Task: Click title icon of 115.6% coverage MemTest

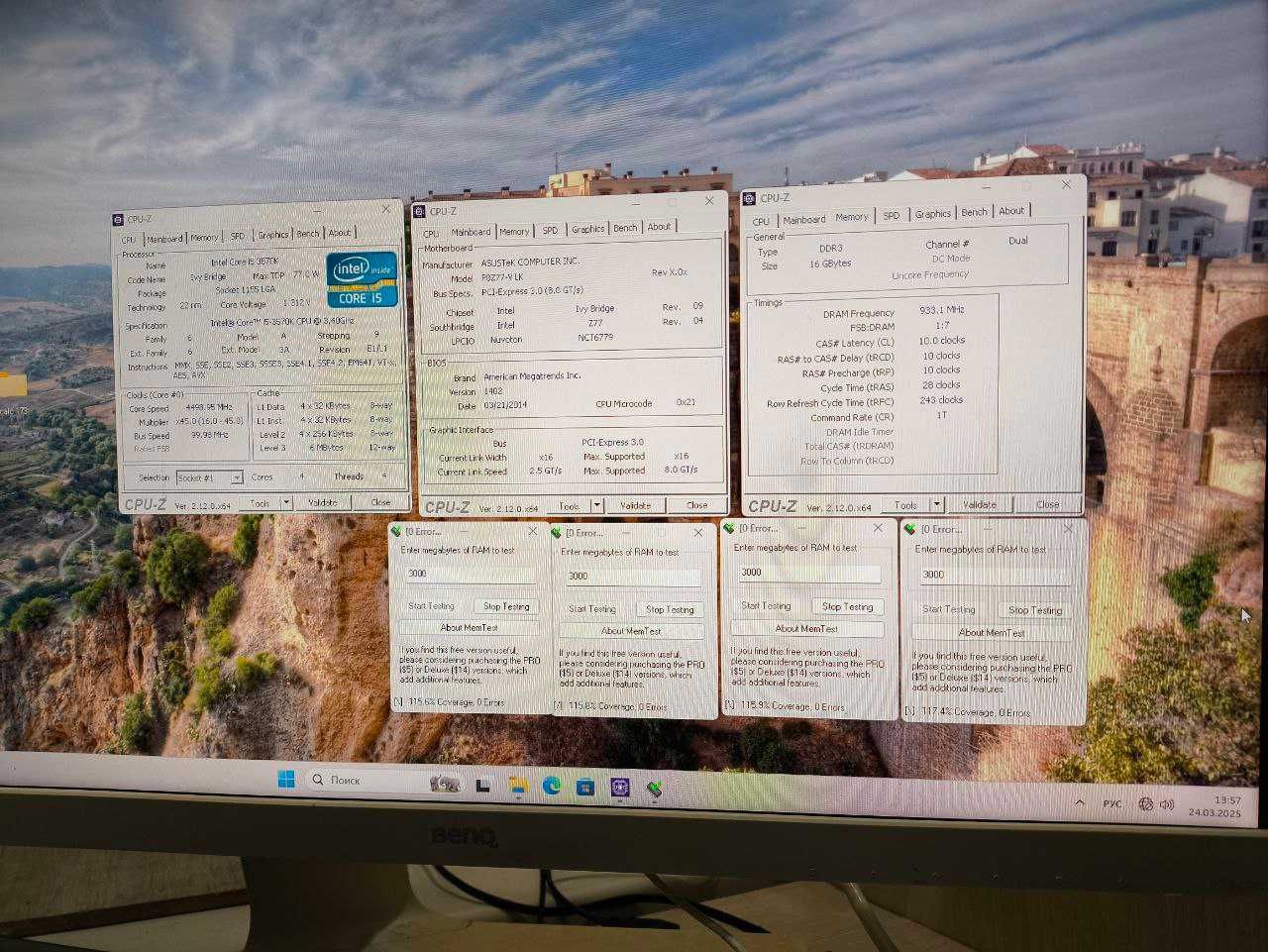Action: click(x=397, y=530)
